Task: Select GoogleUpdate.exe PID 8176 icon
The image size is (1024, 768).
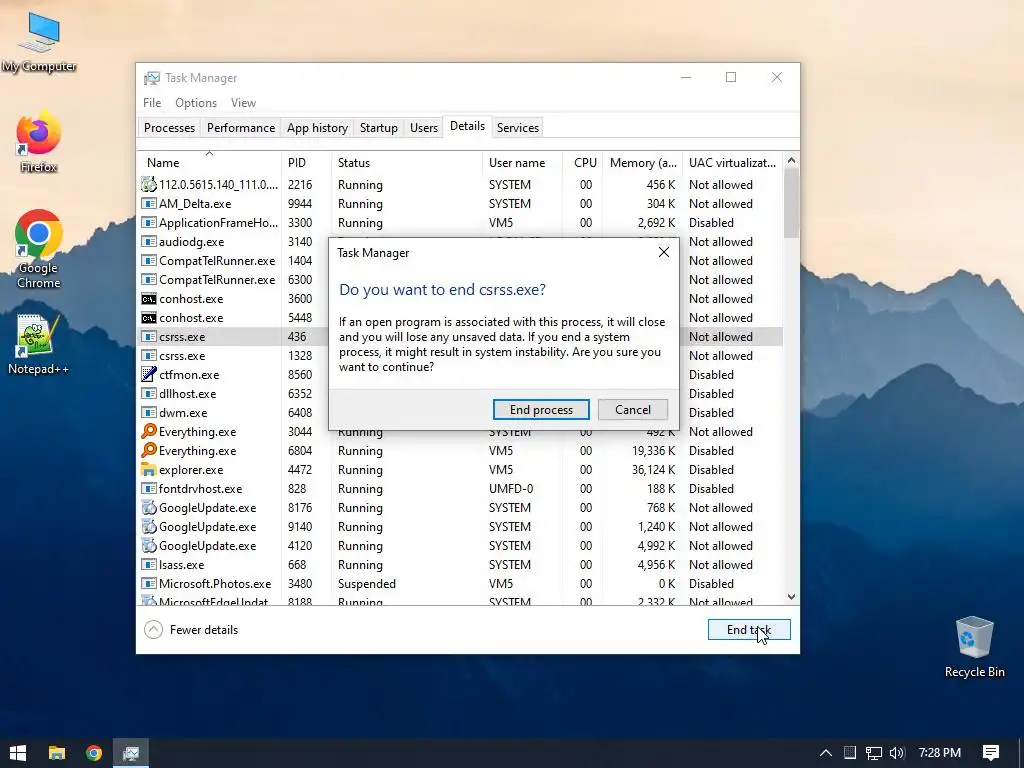Action: tap(149, 507)
